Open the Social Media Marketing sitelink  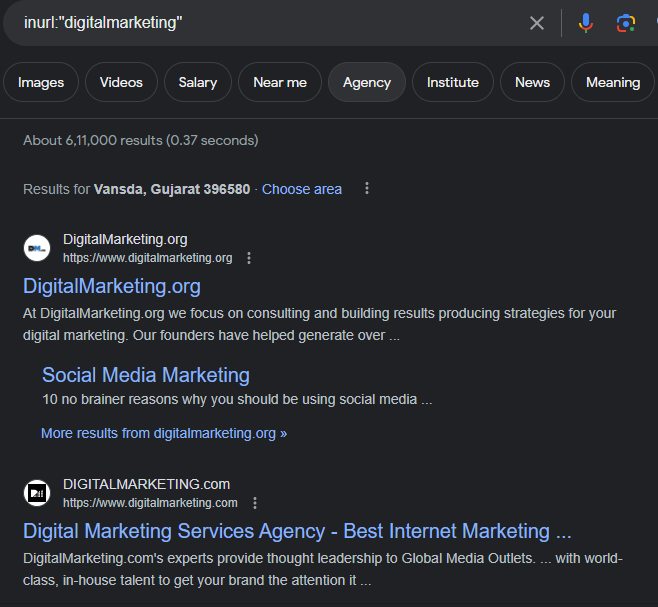point(146,375)
